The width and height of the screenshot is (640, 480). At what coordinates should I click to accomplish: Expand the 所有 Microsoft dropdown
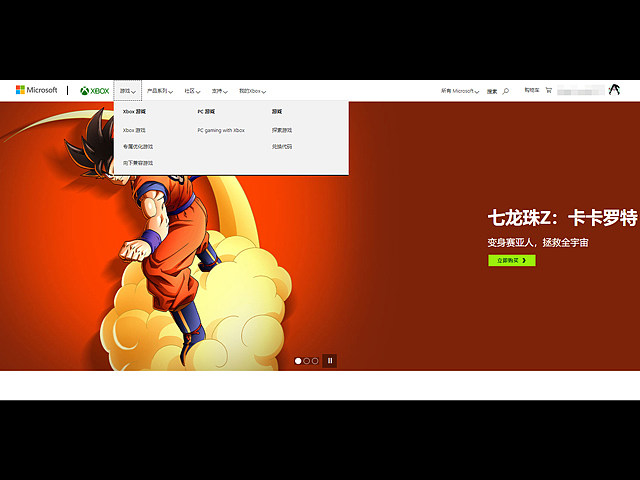click(x=460, y=91)
